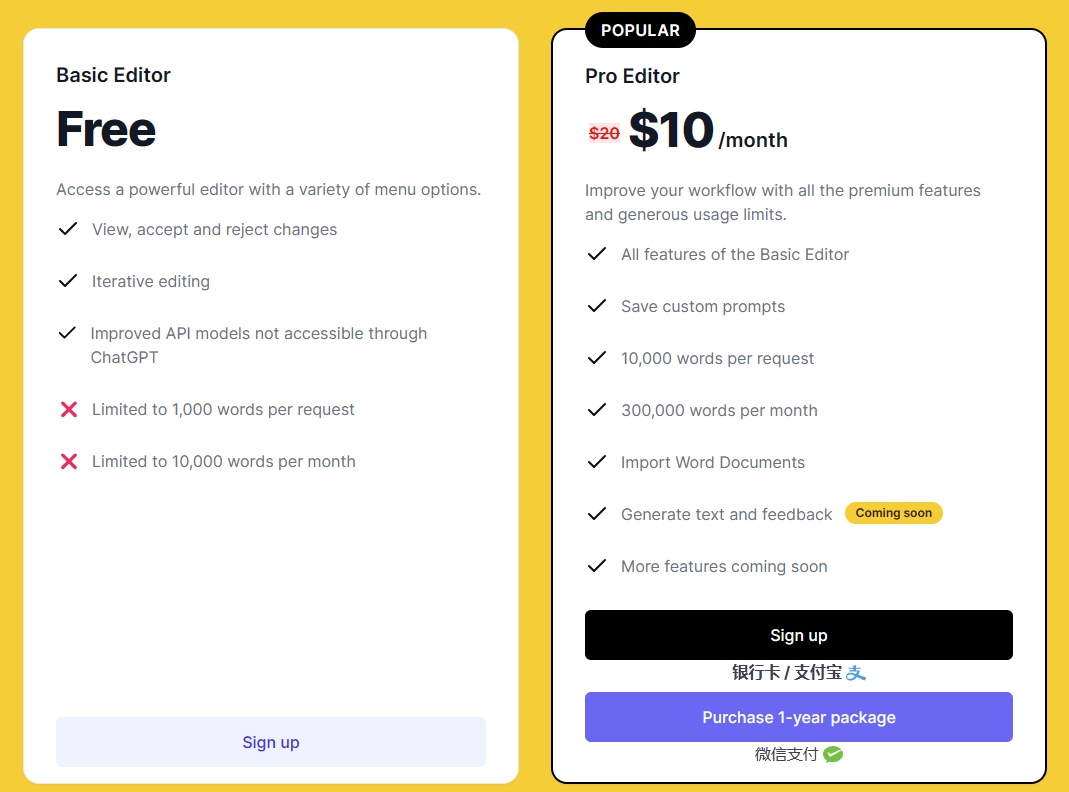1069x792 pixels.
Task: Click the WeChat Pay green icon
Action: click(x=833, y=755)
